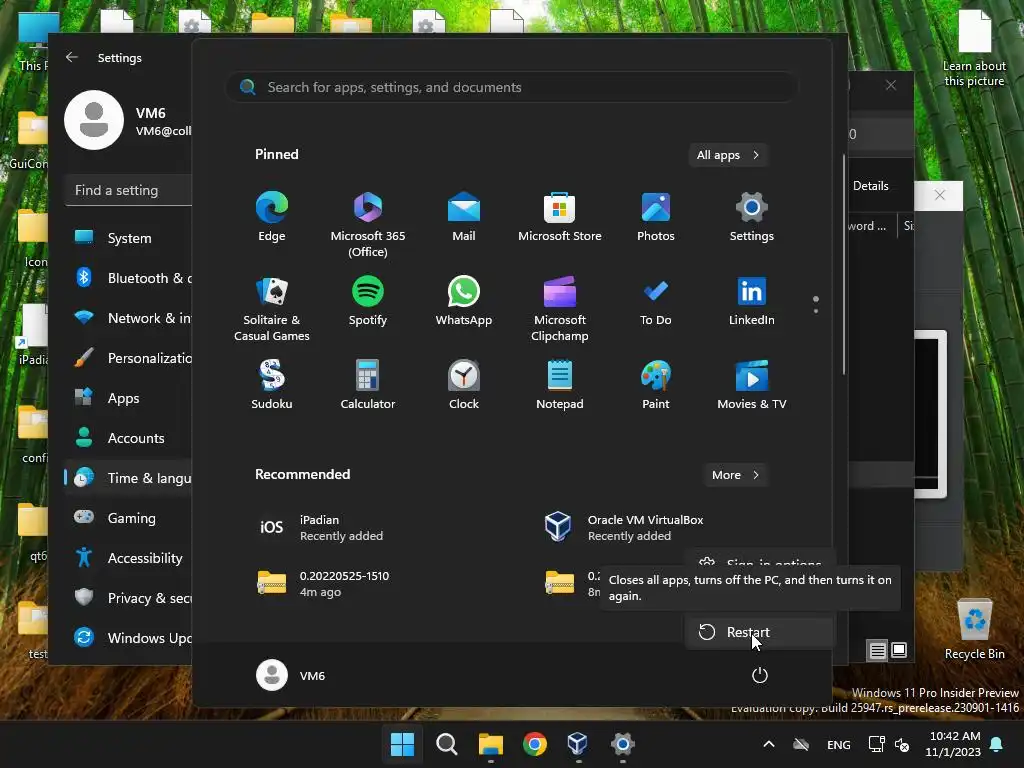Switch input language via ENG indicator
Image resolution: width=1024 pixels, height=768 pixels.
tap(839, 744)
